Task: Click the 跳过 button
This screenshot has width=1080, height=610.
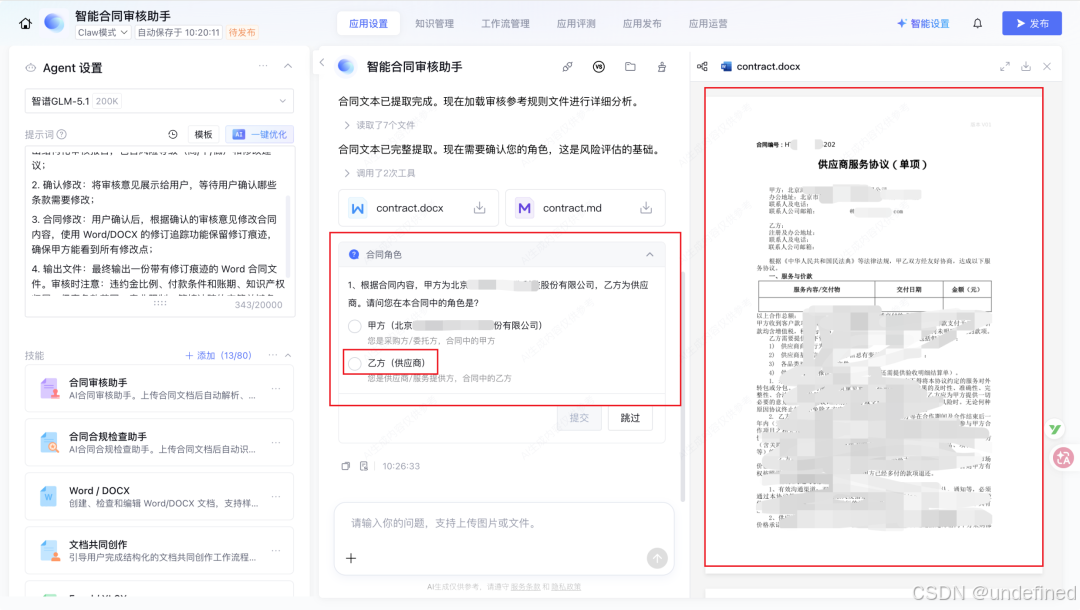Action: [630, 418]
